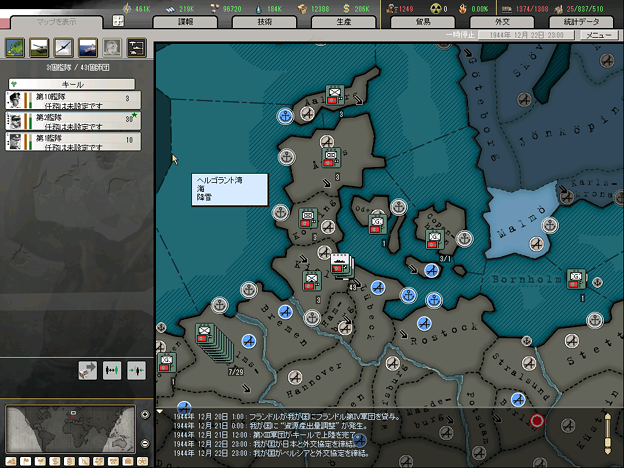Open the 外交 diplomacy tab

[x=502, y=22]
